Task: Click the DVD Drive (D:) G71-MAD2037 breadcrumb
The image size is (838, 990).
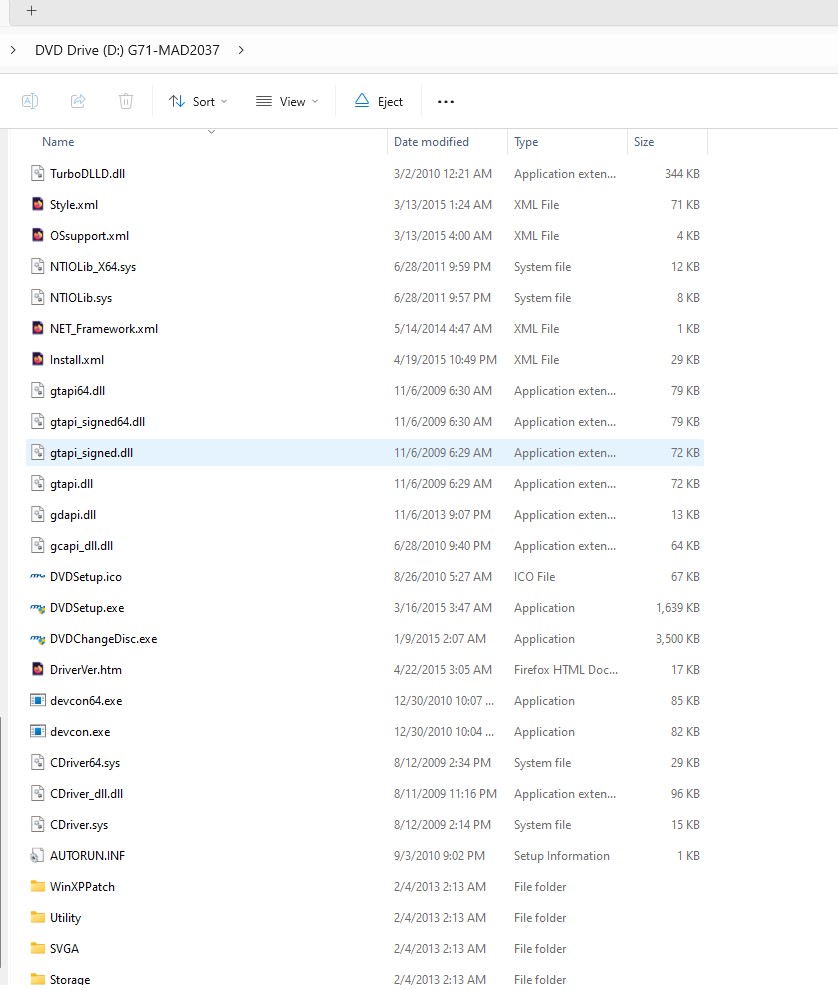Action: [x=127, y=49]
